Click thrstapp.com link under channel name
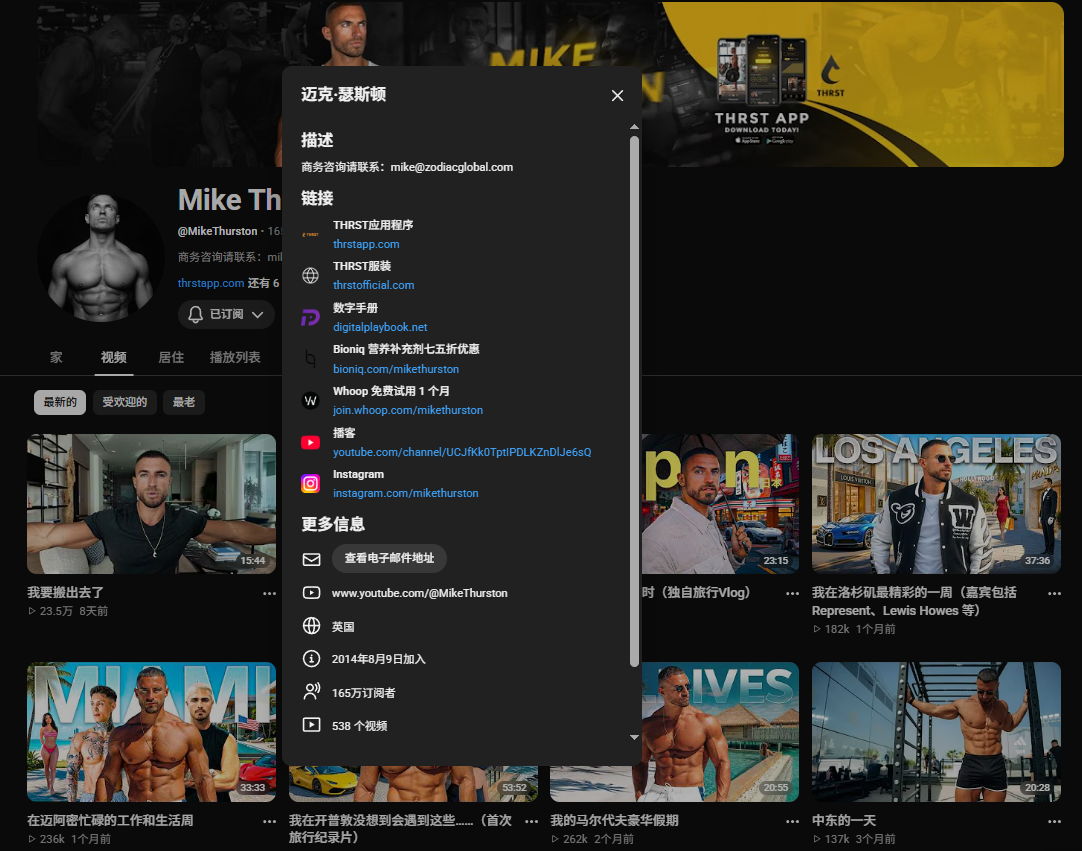The width and height of the screenshot is (1082, 851). click(x=210, y=283)
